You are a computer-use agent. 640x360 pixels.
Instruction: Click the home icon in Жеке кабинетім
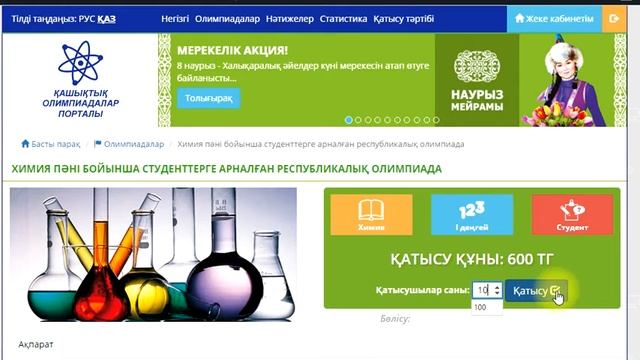[520, 18]
